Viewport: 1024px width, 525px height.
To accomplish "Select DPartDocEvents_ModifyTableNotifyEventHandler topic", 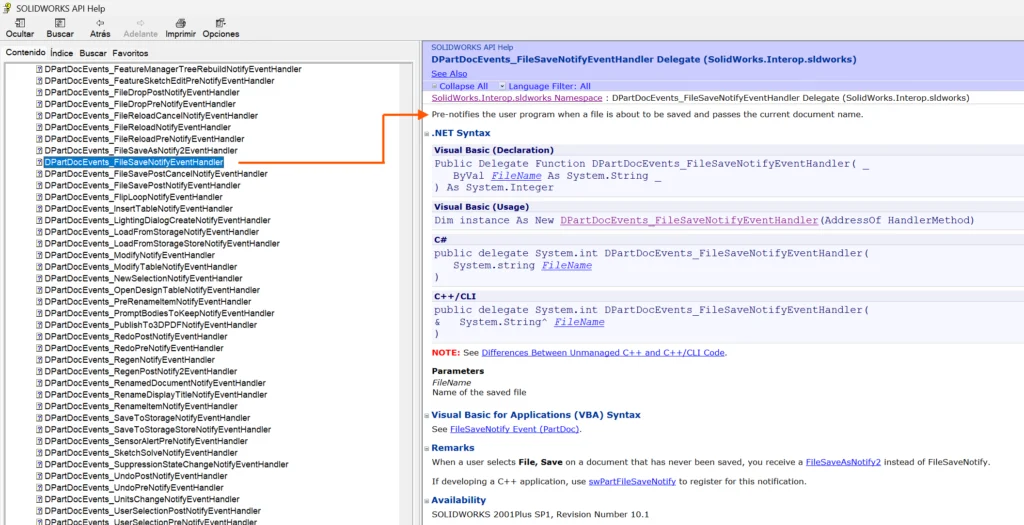I will click(140, 267).
